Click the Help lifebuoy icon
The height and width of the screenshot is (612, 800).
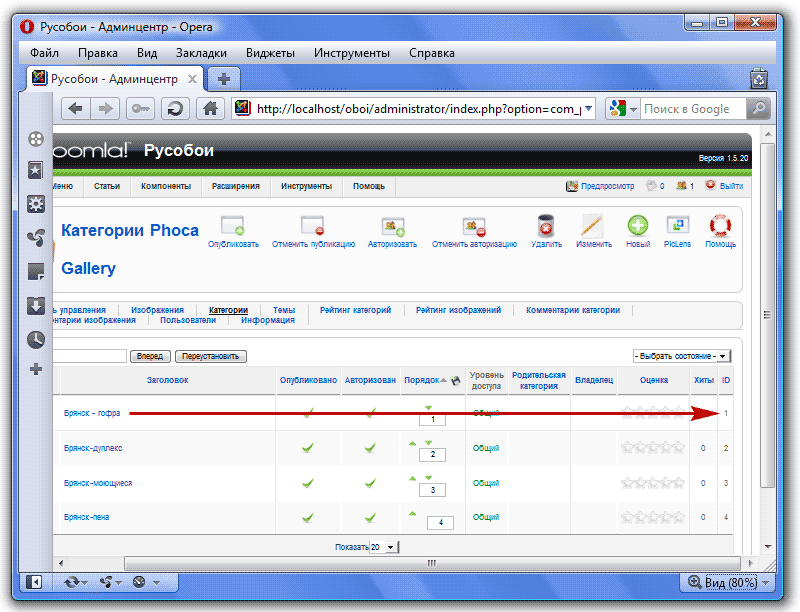tap(720, 226)
